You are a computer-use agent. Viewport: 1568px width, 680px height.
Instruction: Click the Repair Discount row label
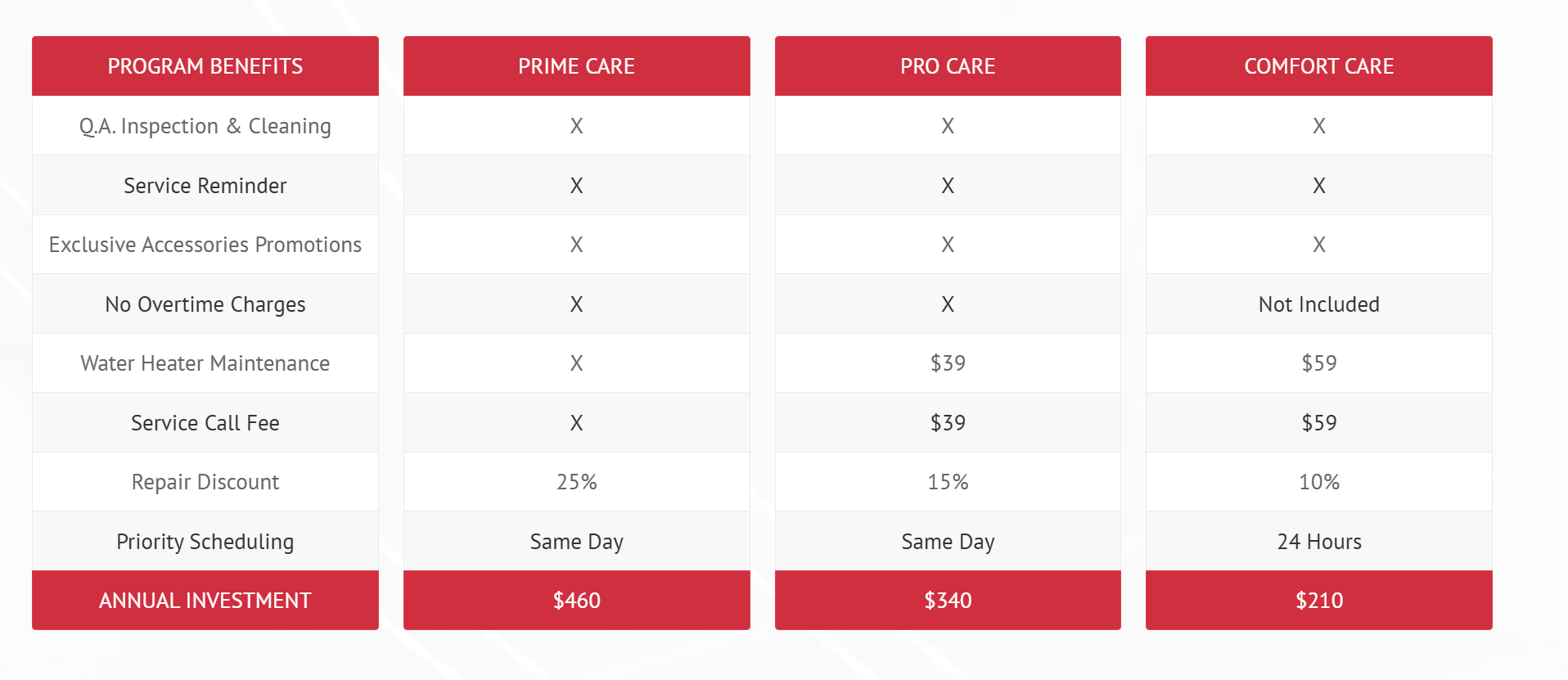click(205, 482)
